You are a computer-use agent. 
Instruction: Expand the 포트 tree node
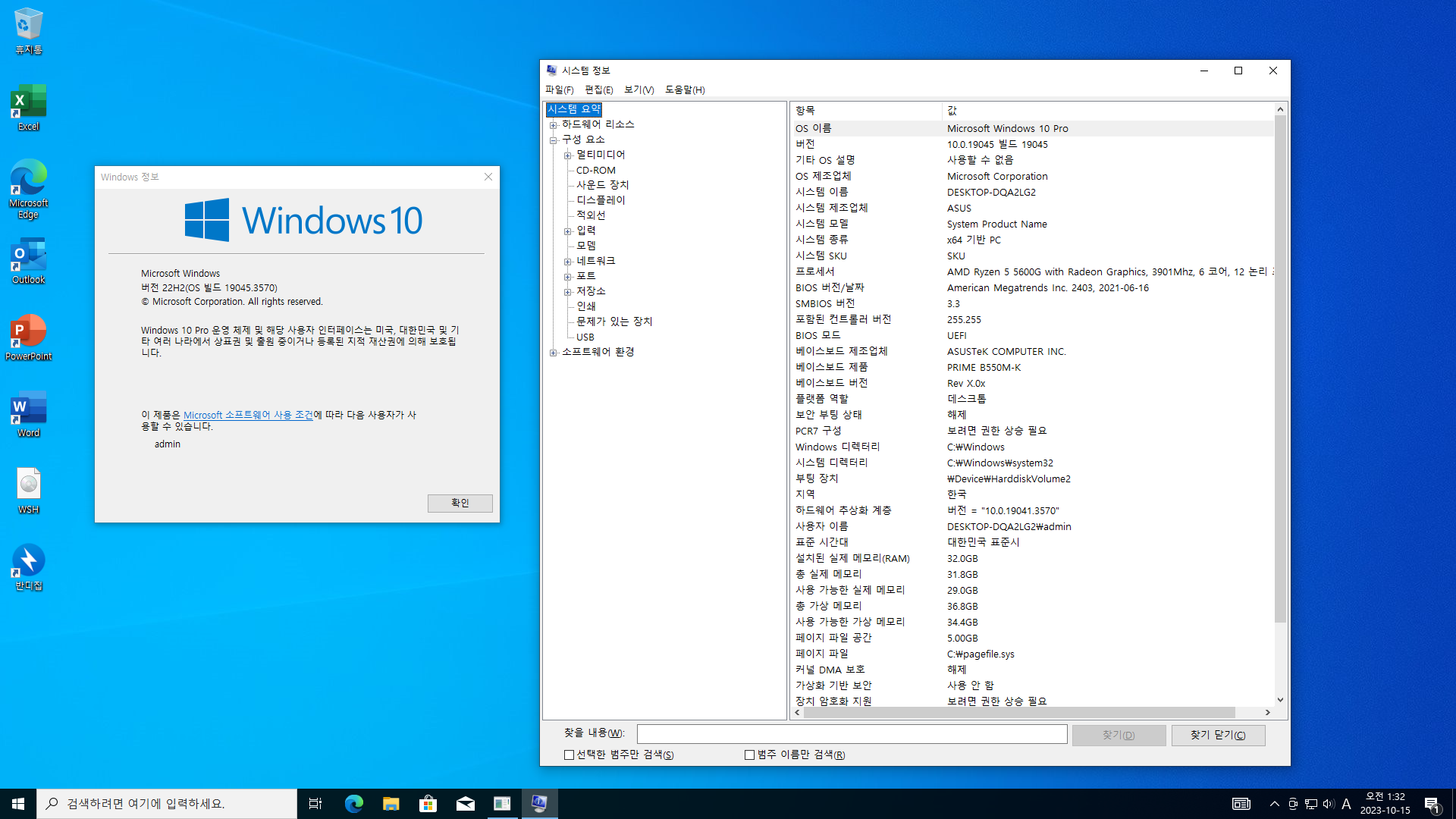568,277
